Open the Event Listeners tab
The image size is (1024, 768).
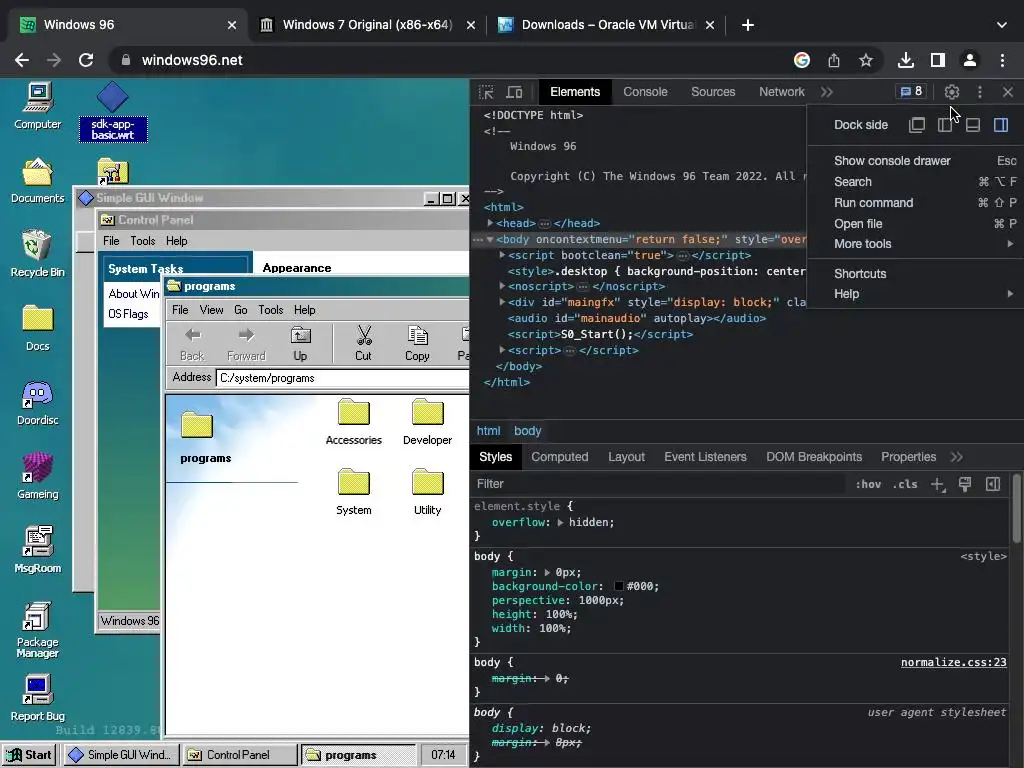(x=705, y=457)
